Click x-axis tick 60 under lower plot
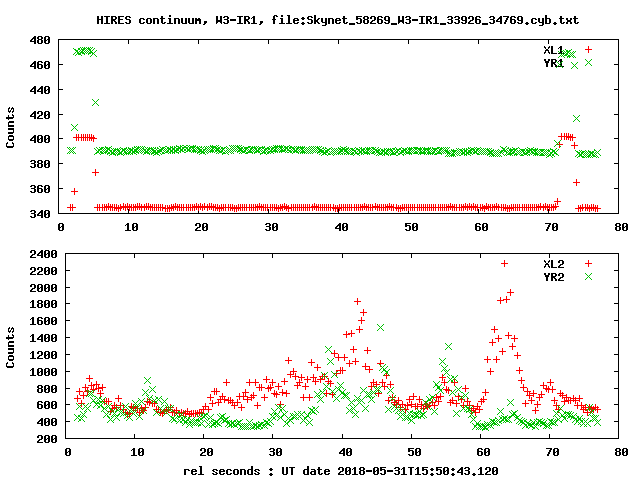 coord(483,452)
